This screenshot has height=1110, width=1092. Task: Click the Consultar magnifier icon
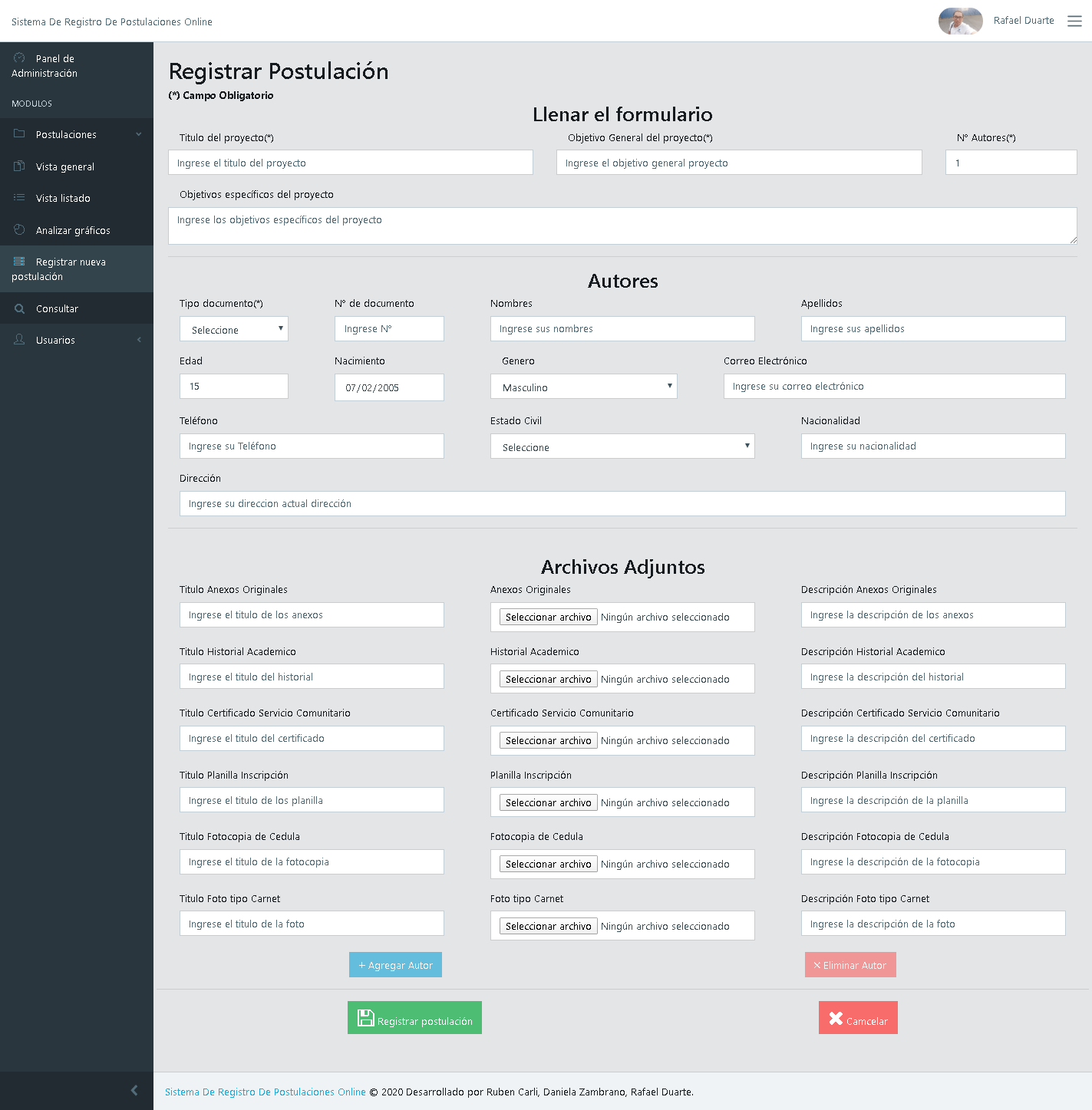click(x=19, y=308)
